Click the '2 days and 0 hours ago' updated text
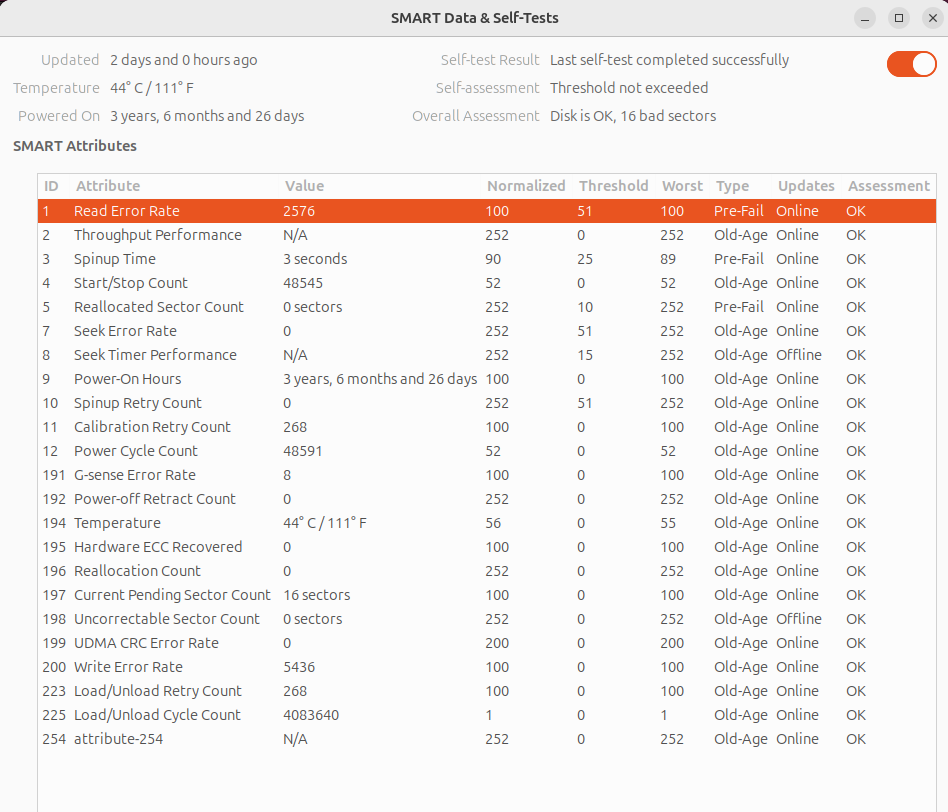 [x=184, y=60]
